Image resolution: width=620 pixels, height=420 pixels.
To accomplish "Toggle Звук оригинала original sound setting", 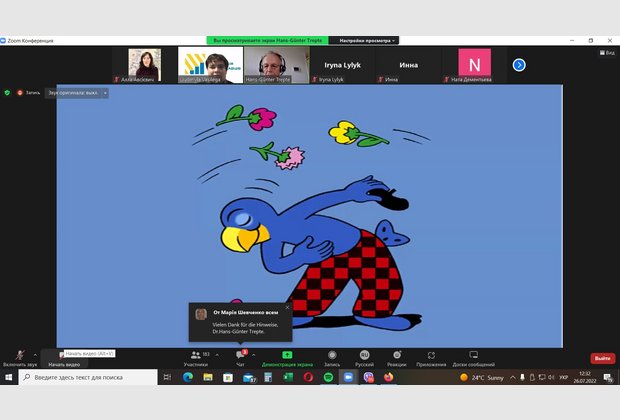I will [x=74, y=93].
